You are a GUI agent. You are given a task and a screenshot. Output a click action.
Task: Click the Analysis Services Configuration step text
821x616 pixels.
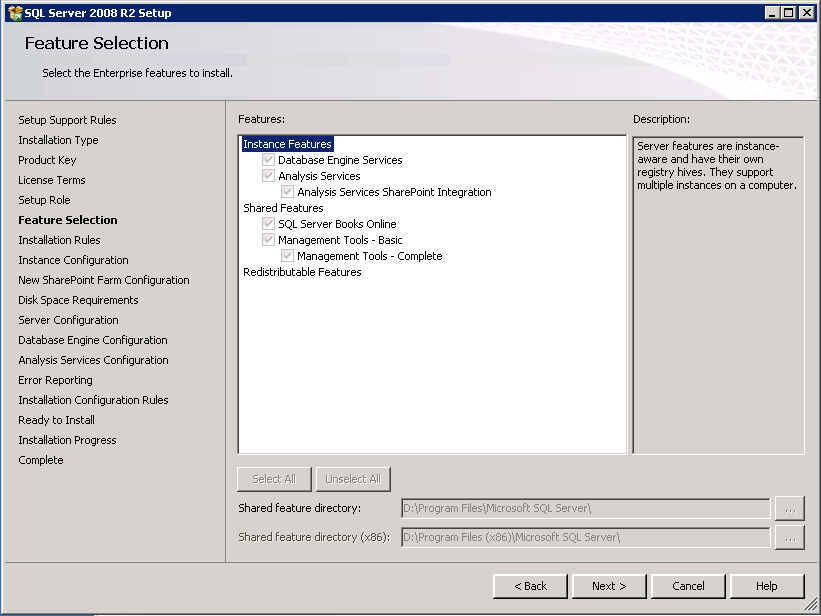pyautogui.click(x=93, y=360)
